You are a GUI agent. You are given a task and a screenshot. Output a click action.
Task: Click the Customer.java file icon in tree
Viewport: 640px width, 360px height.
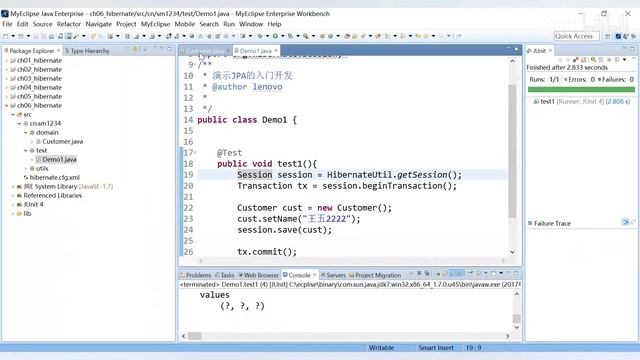pyautogui.click(x=38, y=142)
